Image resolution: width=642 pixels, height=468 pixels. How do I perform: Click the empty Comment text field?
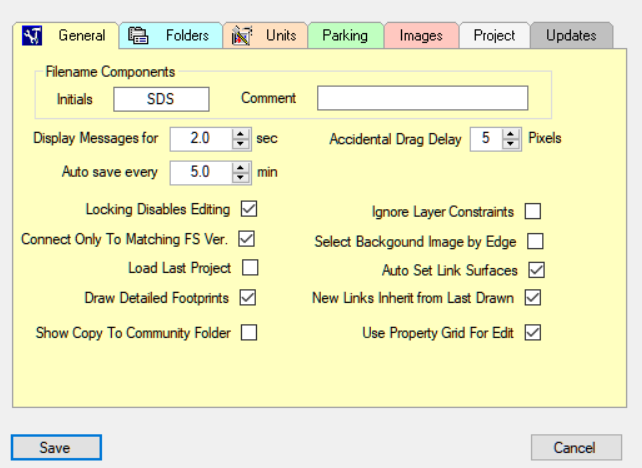point(423,98)
